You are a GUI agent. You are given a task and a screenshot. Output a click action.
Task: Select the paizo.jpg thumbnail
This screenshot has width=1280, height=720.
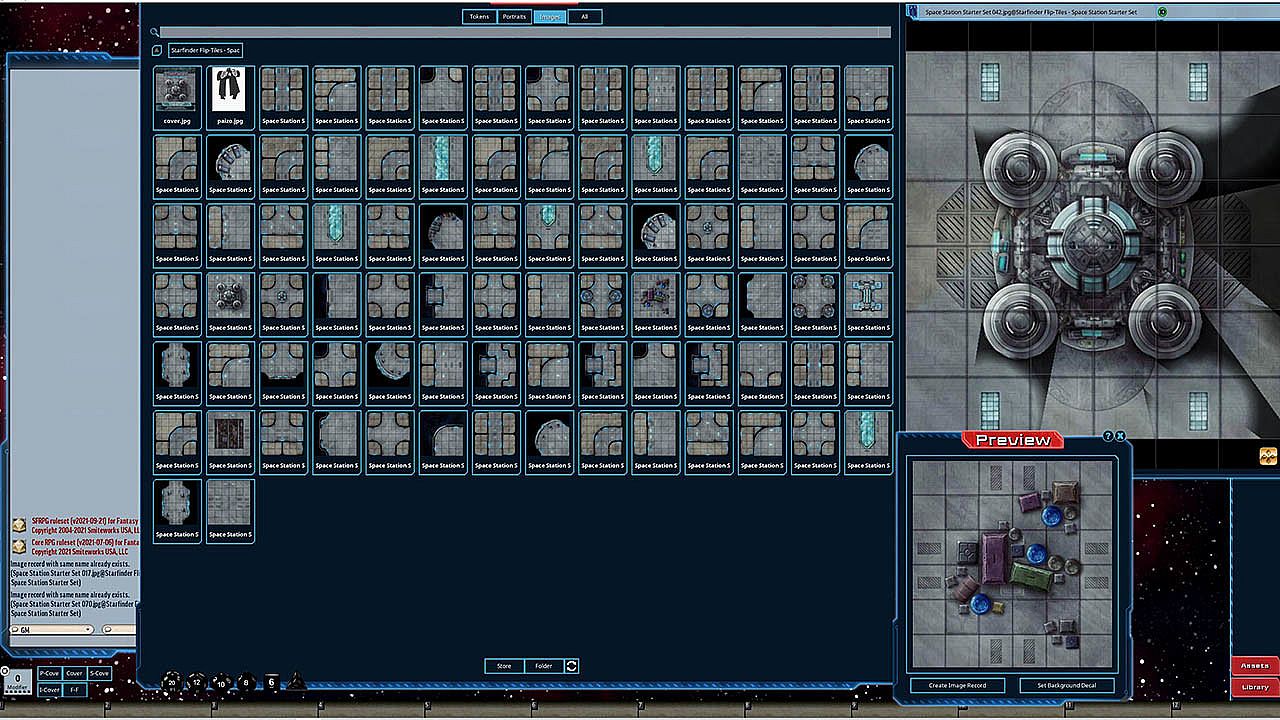pyautogui.click(x=230, y=97)
